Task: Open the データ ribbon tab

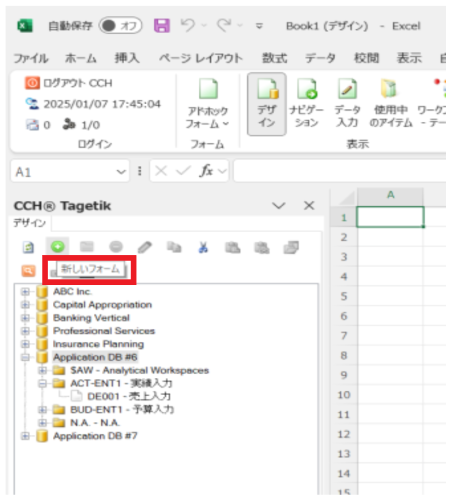Action: tap(320, 58)
